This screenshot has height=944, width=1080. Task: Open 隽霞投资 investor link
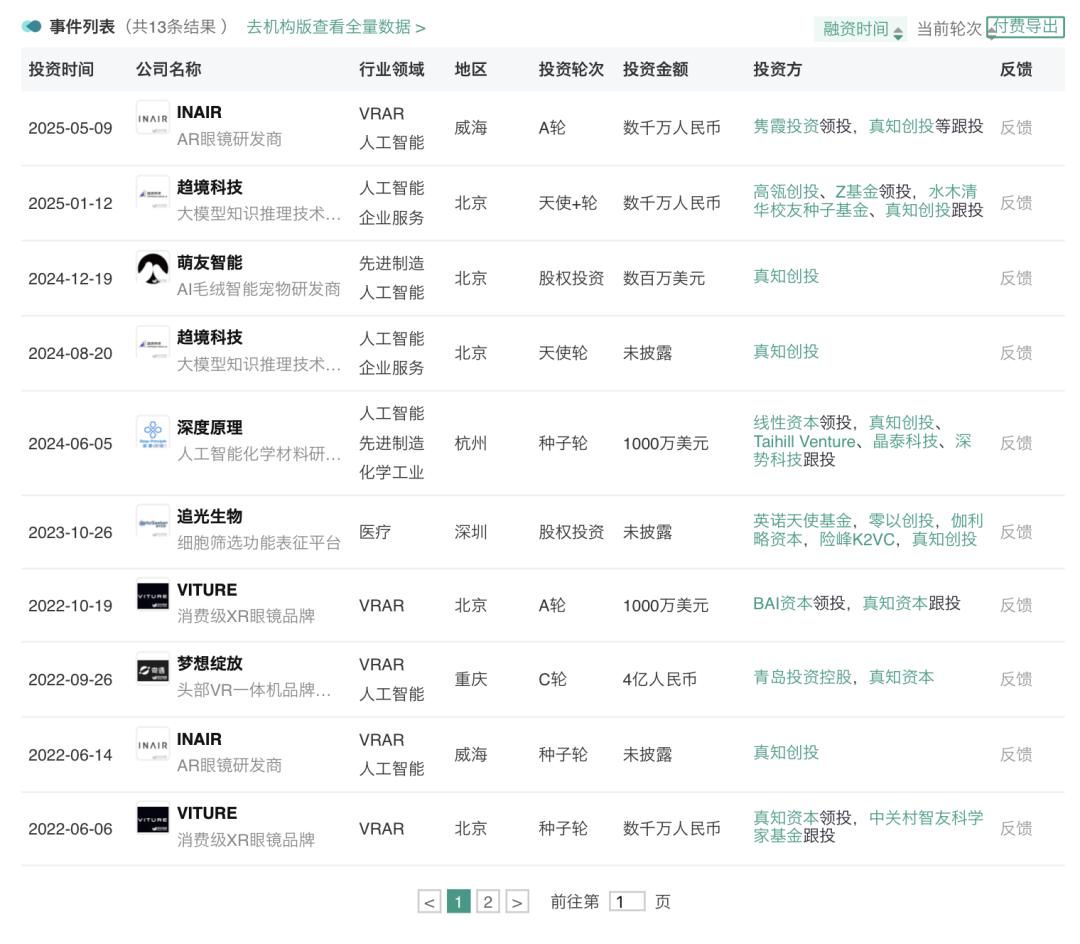pos(786,126)
